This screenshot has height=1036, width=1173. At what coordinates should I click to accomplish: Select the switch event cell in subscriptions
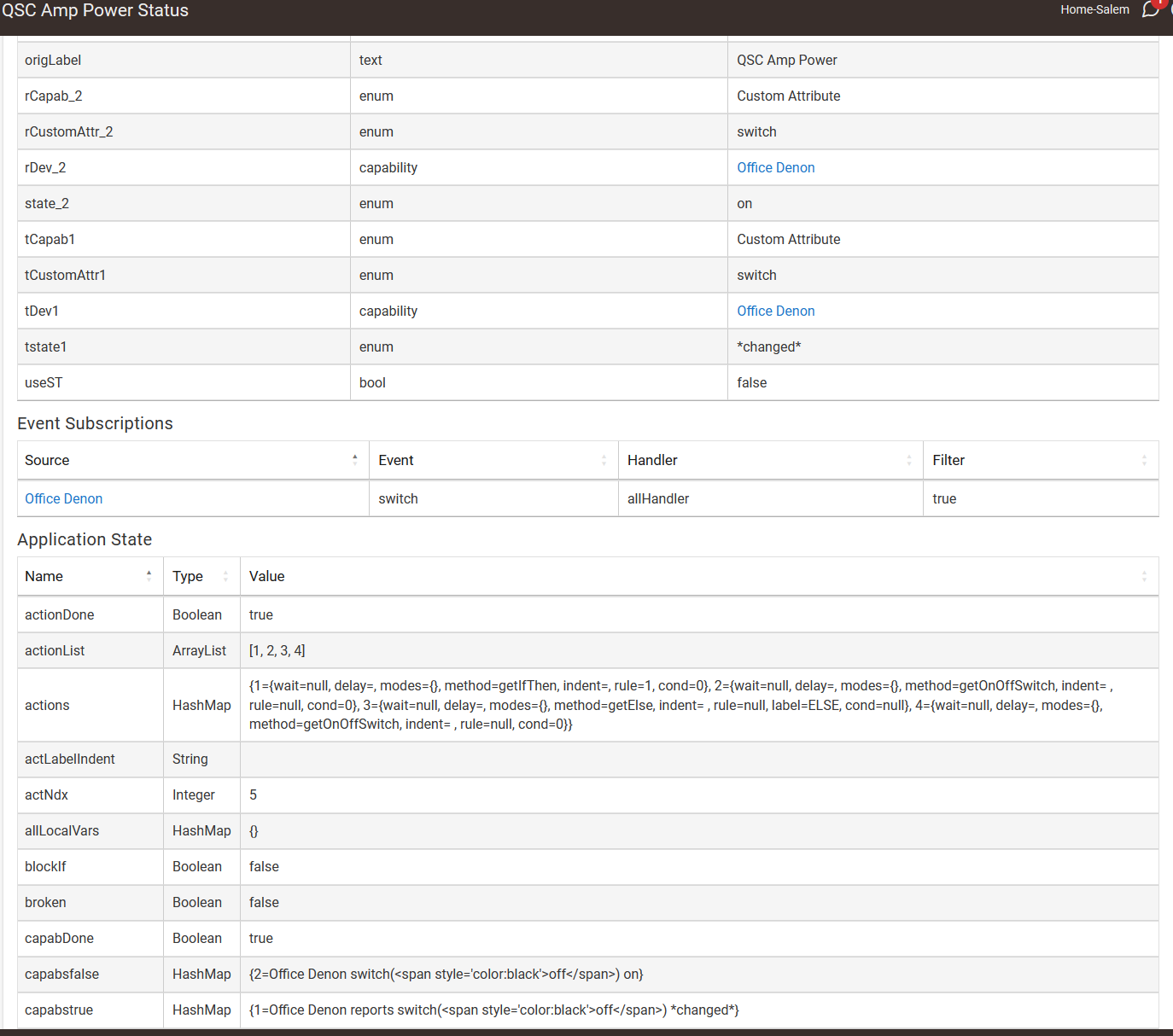(398, 499)
